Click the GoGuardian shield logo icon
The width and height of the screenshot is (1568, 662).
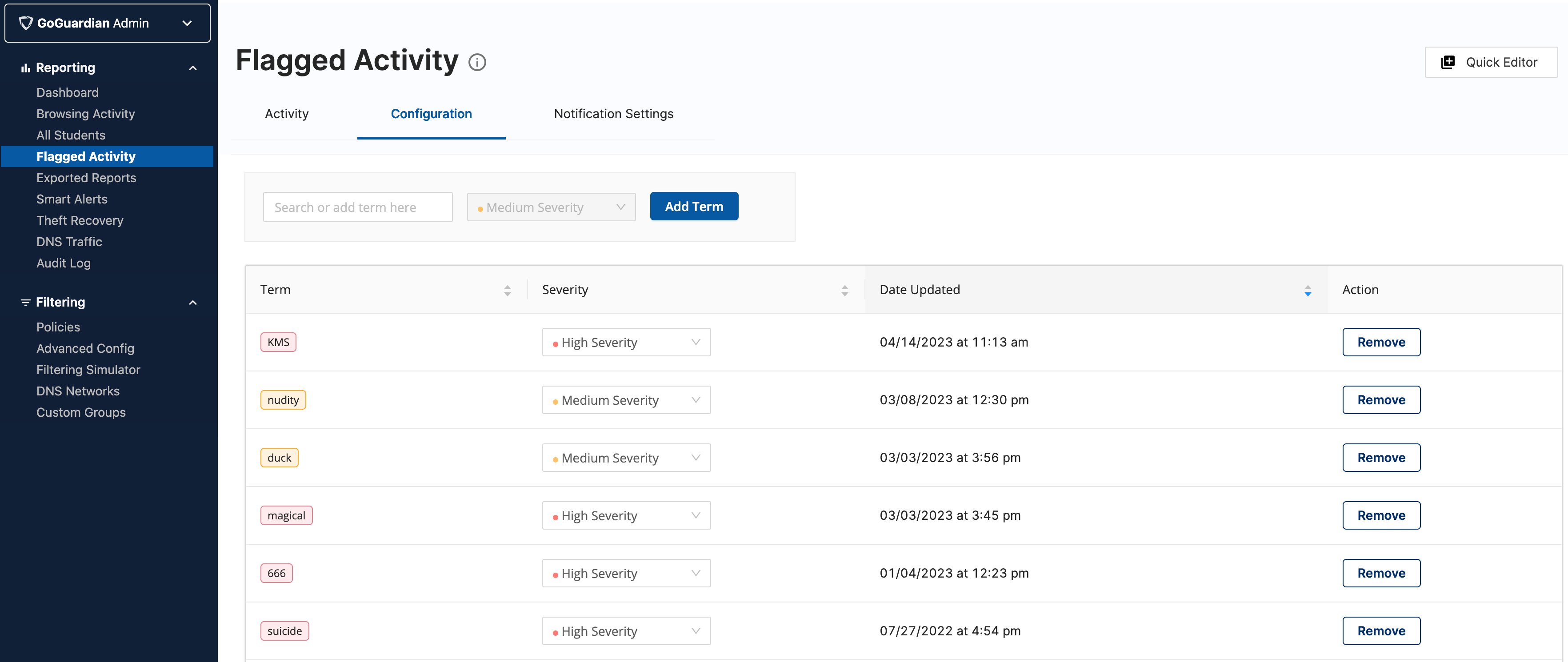pyautogui.click(x=26, y=23)
